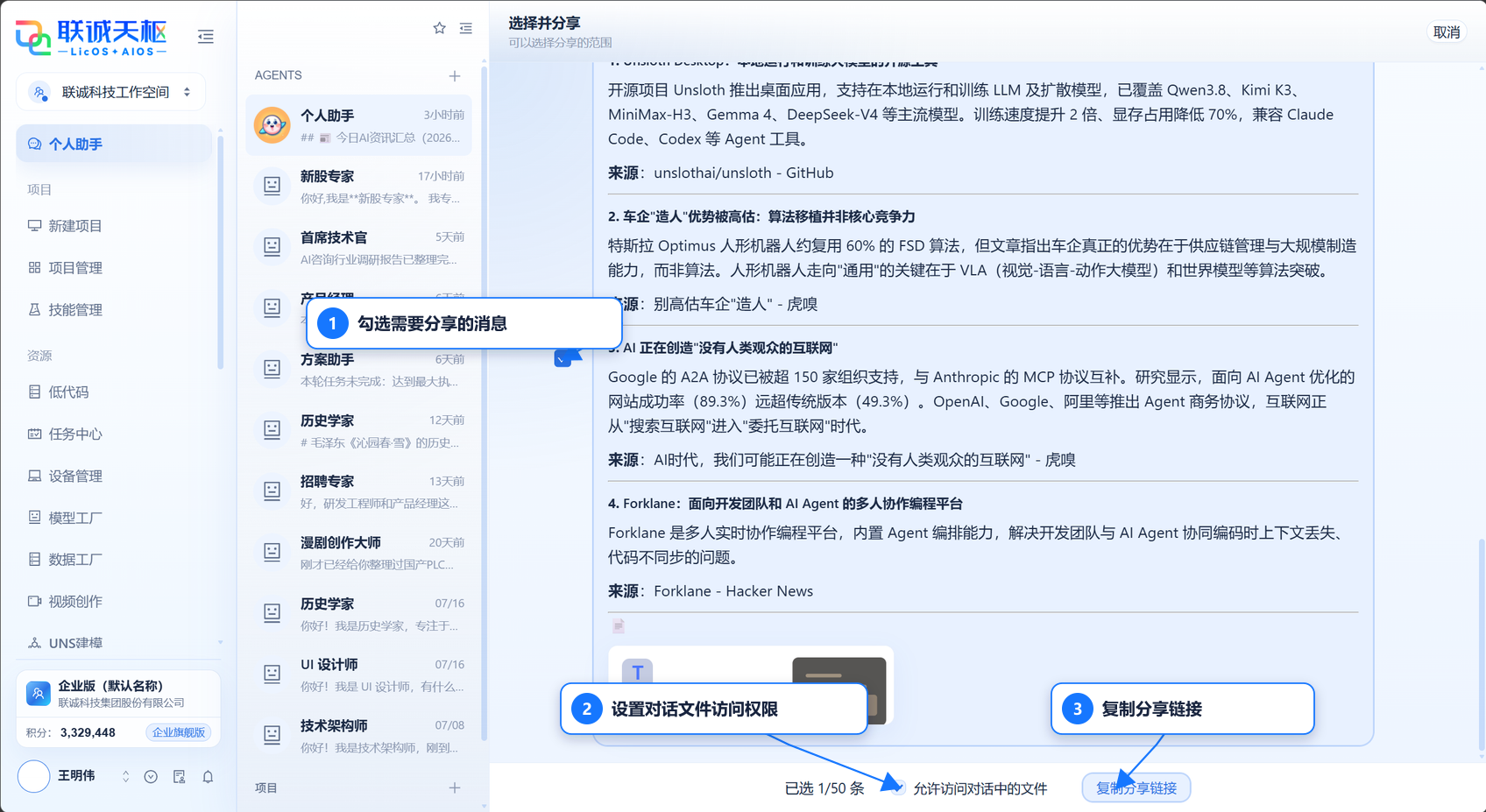Open the UI 设计师 agent chat
Image resolution: width=1486 pixels, height=812 pixels.
coord(359,675)
